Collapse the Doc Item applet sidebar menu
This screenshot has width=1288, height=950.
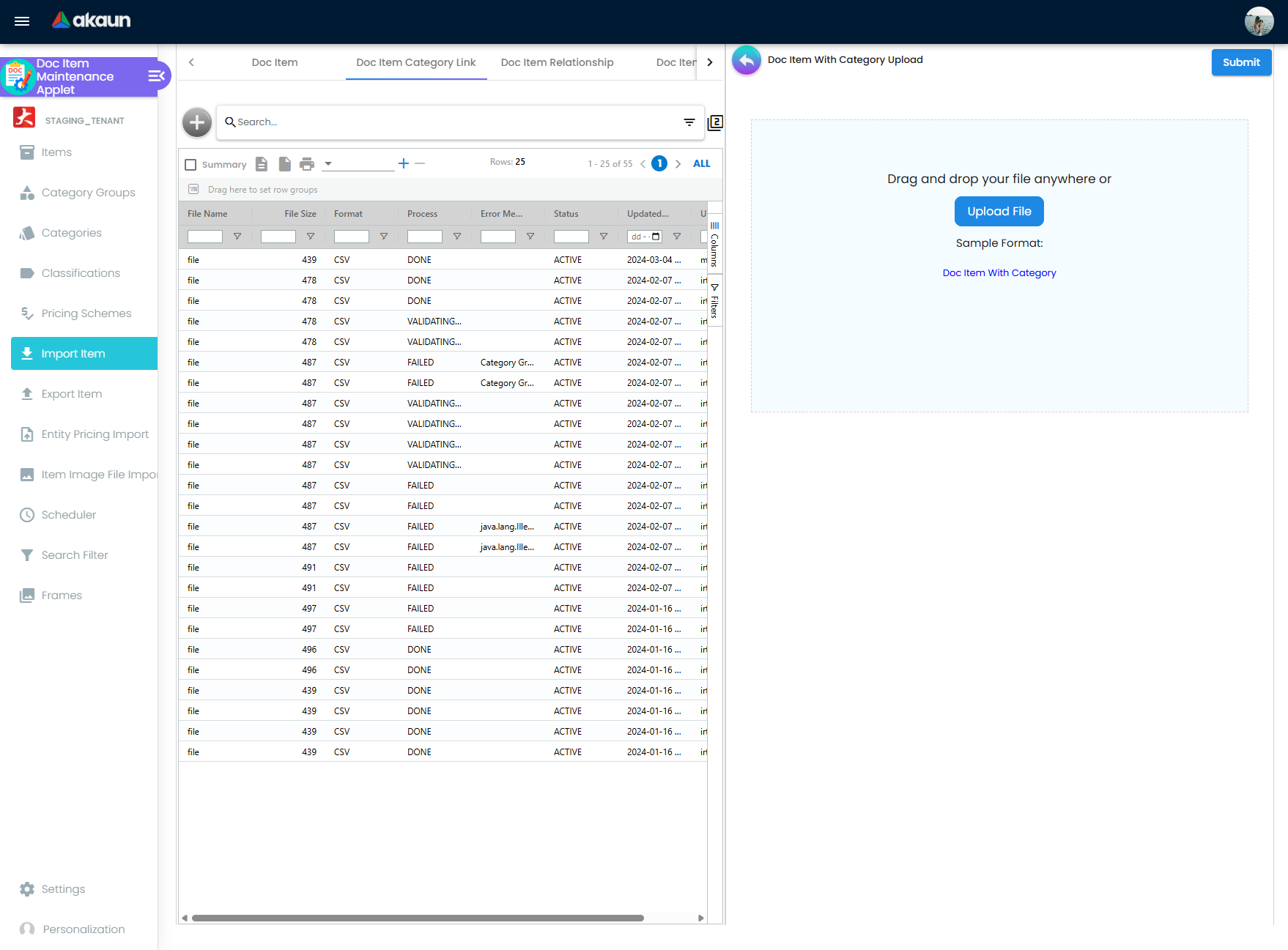click(156, 76)
